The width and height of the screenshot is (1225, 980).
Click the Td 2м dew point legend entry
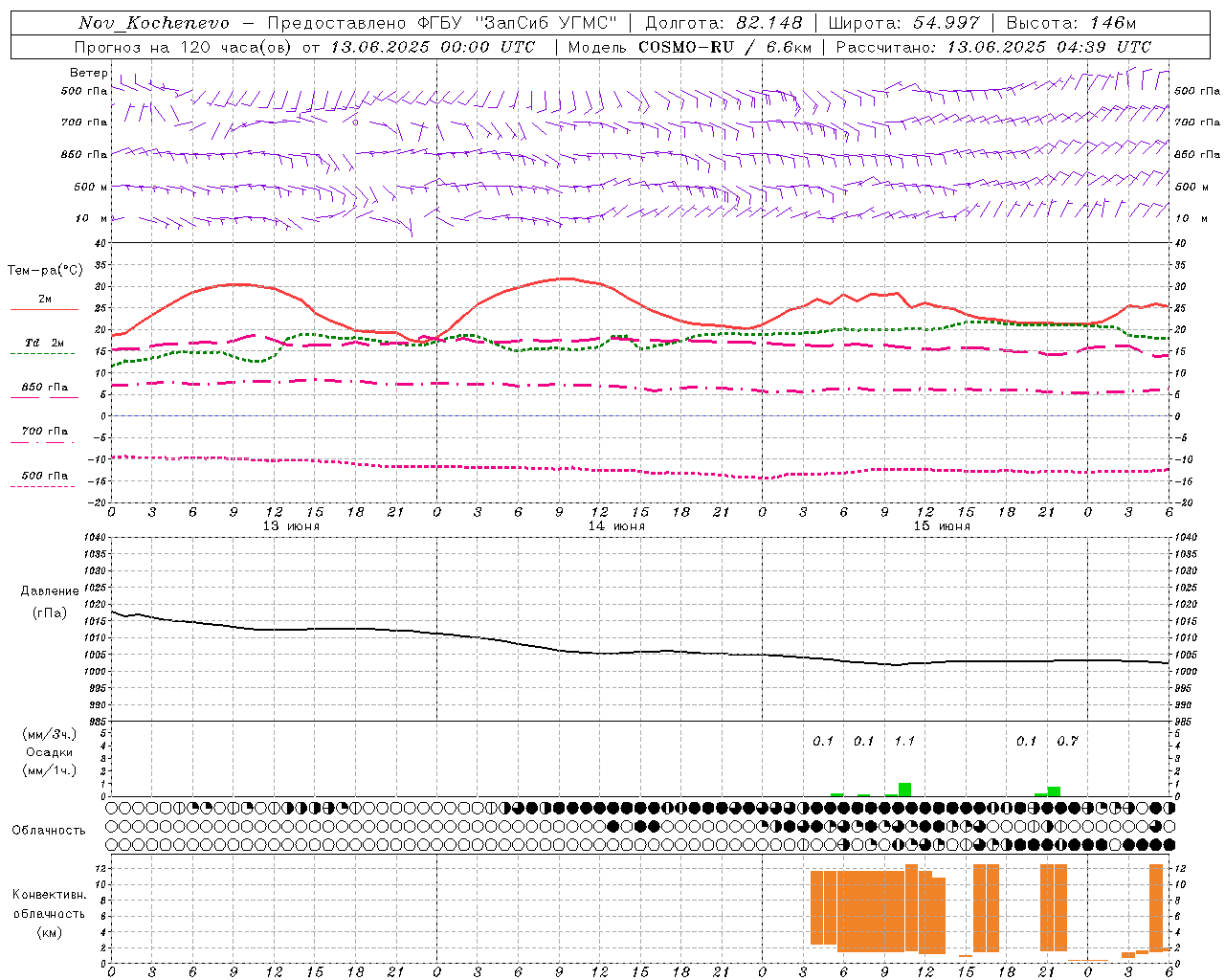point(45,343)
